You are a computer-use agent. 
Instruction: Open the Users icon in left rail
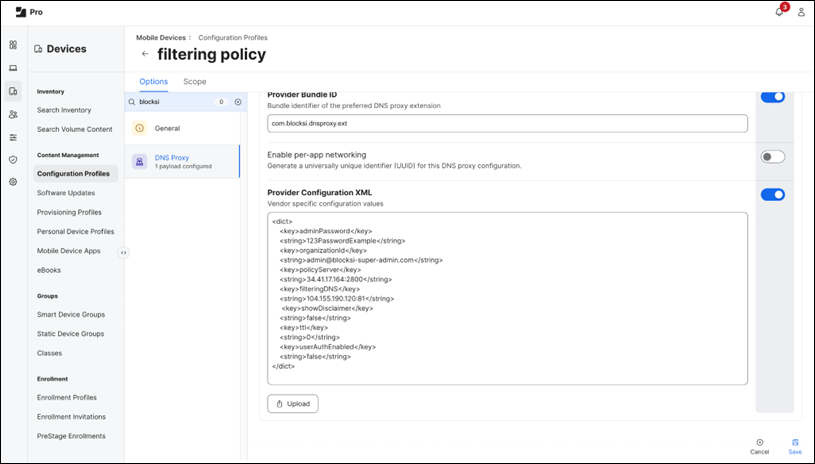(x=14, y=114)
